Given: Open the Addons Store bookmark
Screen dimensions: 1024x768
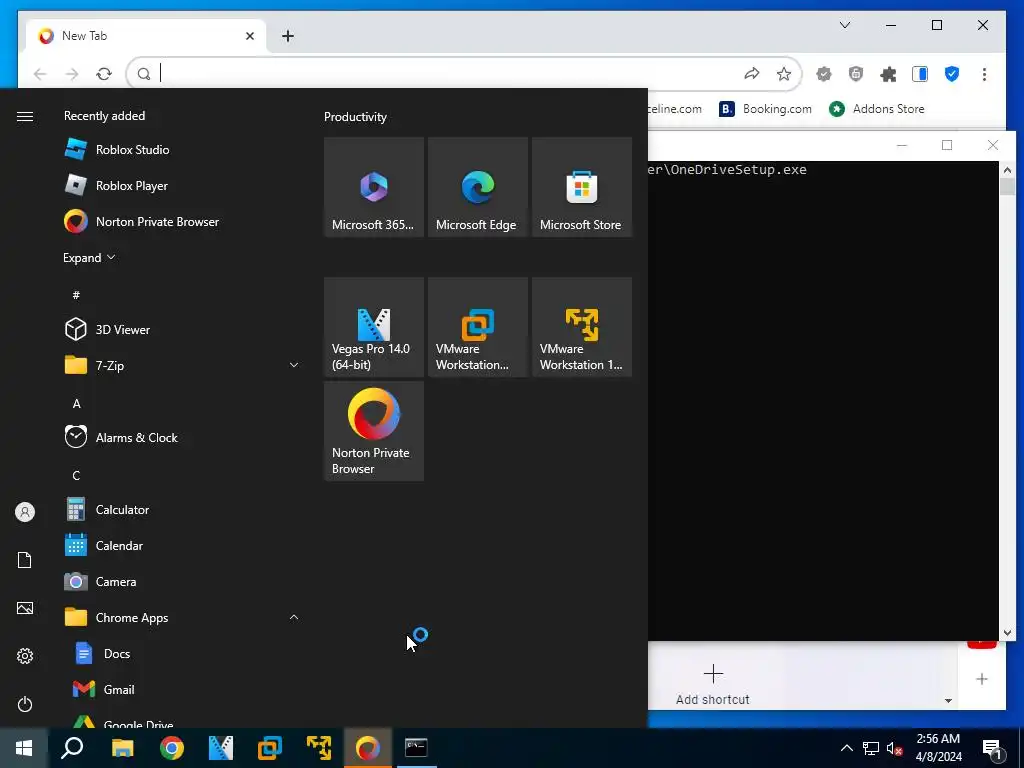Looking at the screenshot, I should (876, 109).
